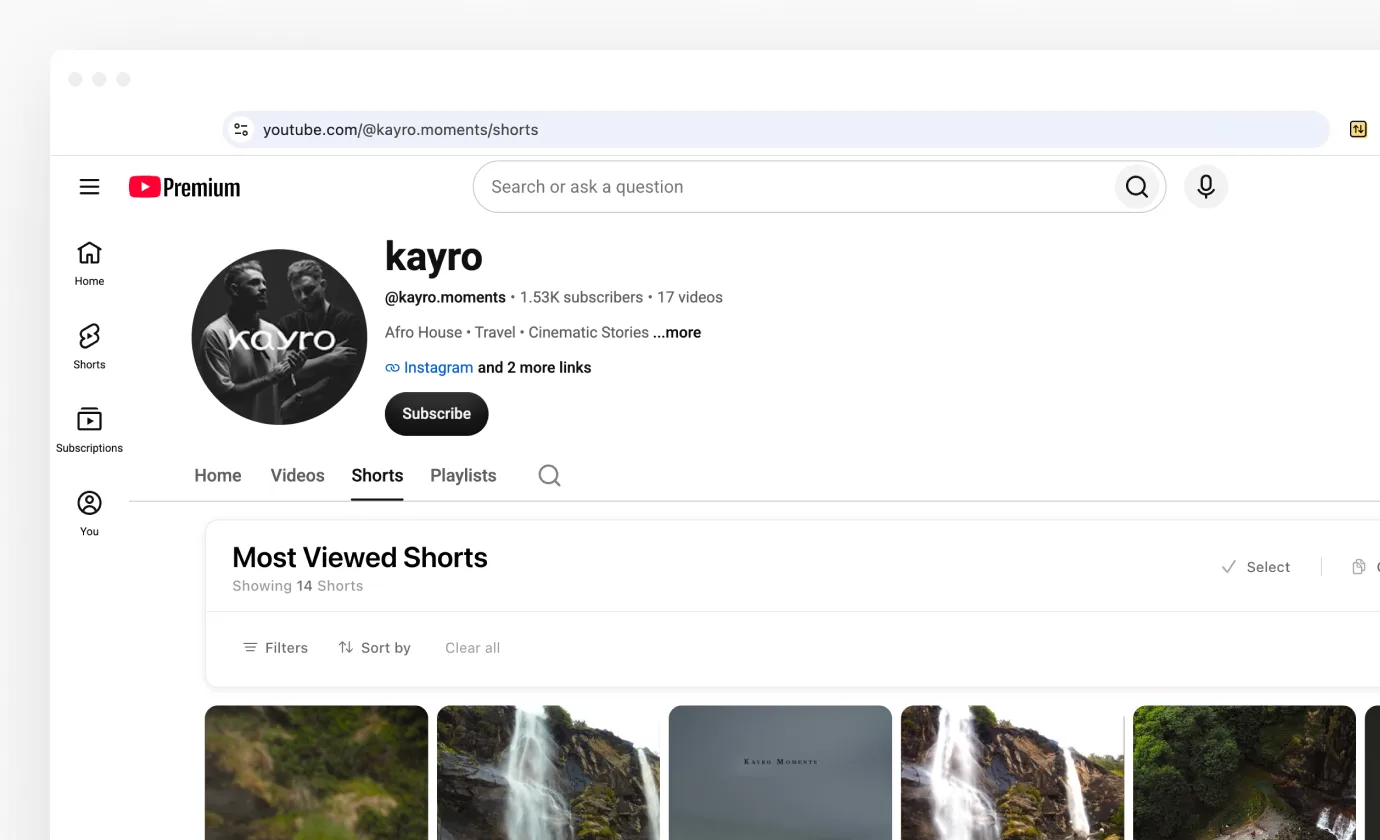Screen dimensions: 1380x840
Task: Click the Select button with checkmark
Action: point(1256,567)
